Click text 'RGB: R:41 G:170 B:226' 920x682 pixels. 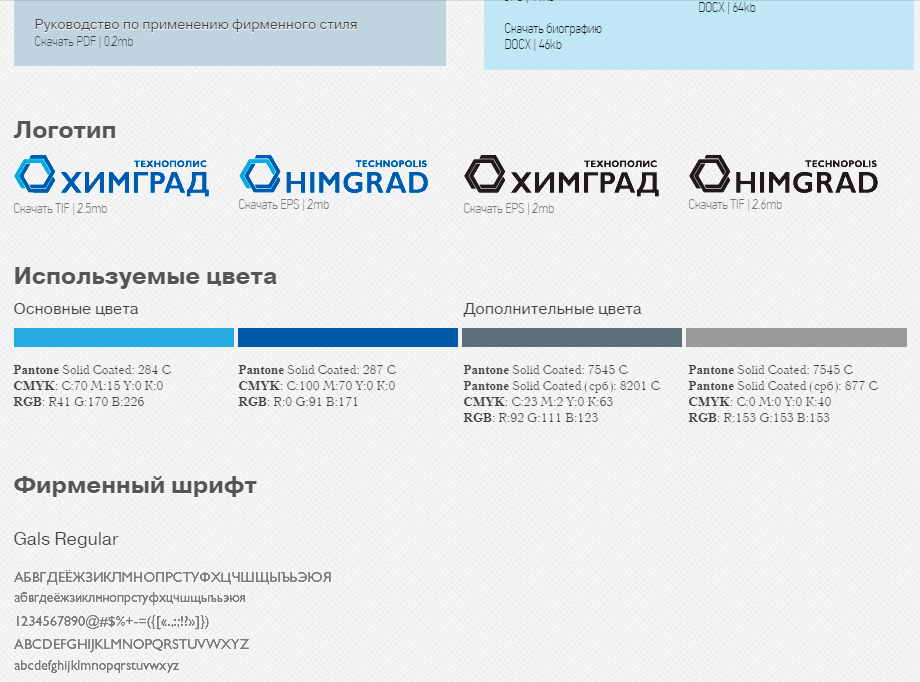tap(79, 402)
